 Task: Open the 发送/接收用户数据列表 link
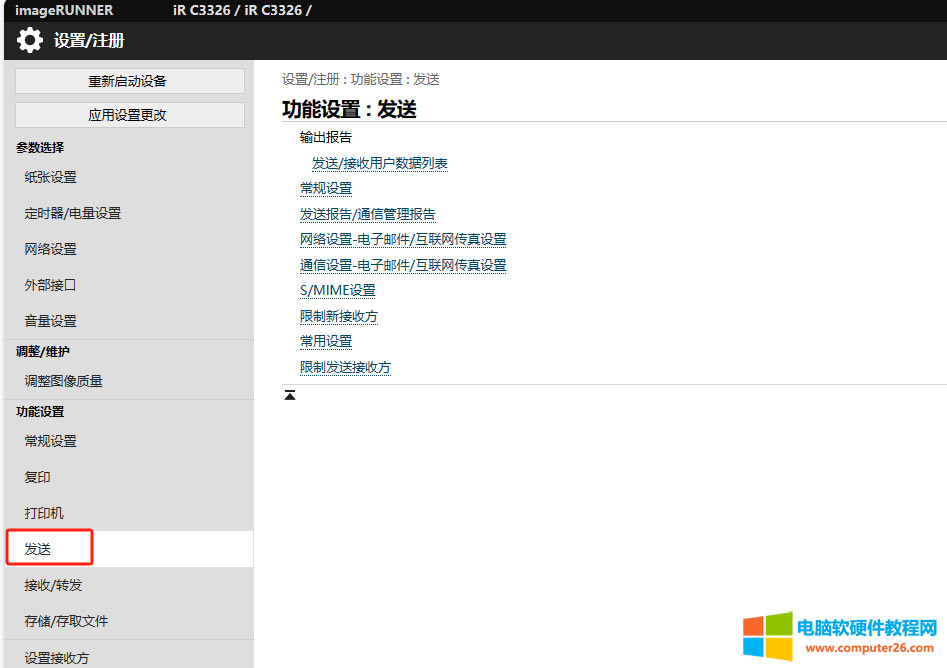click(379, 163)
